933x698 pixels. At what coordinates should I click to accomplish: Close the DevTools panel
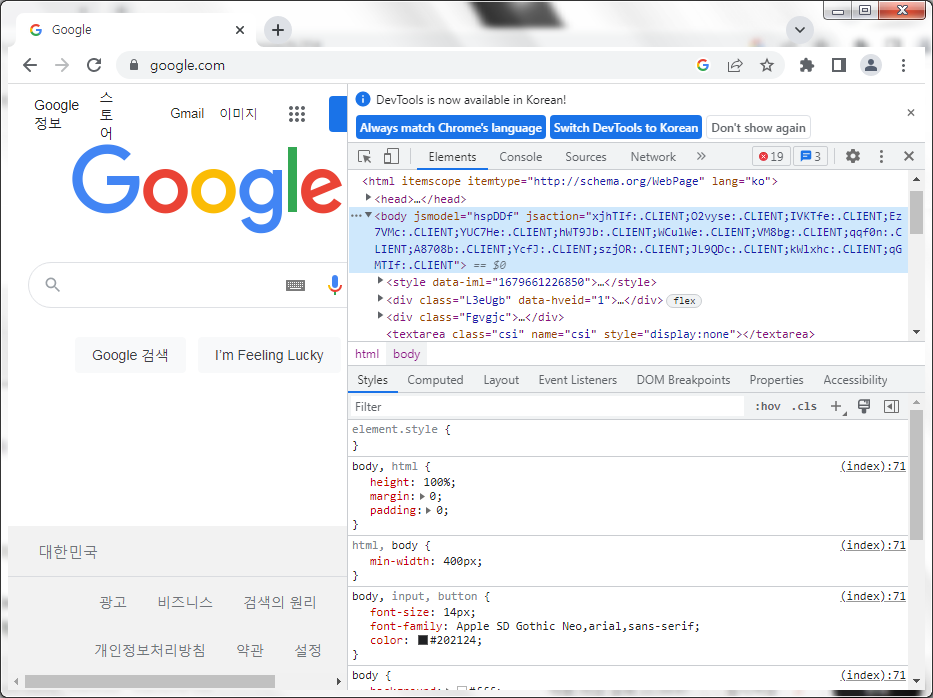(909, 156)
